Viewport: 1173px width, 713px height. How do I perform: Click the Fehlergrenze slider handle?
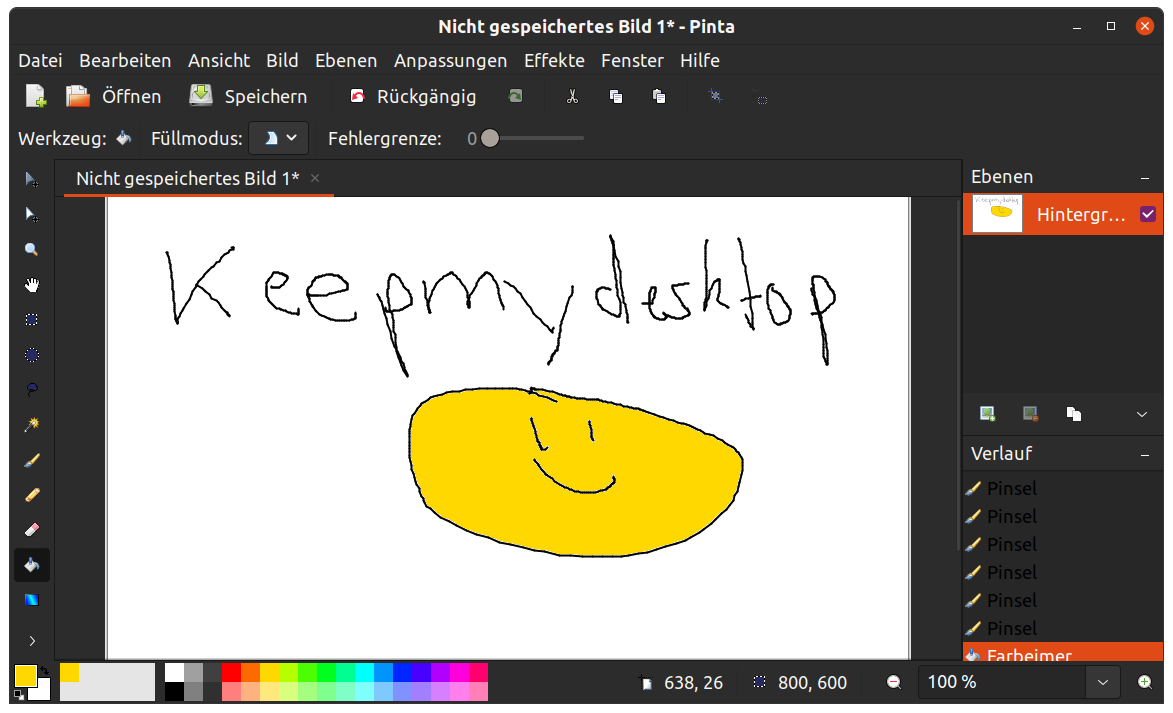point(489,139)
